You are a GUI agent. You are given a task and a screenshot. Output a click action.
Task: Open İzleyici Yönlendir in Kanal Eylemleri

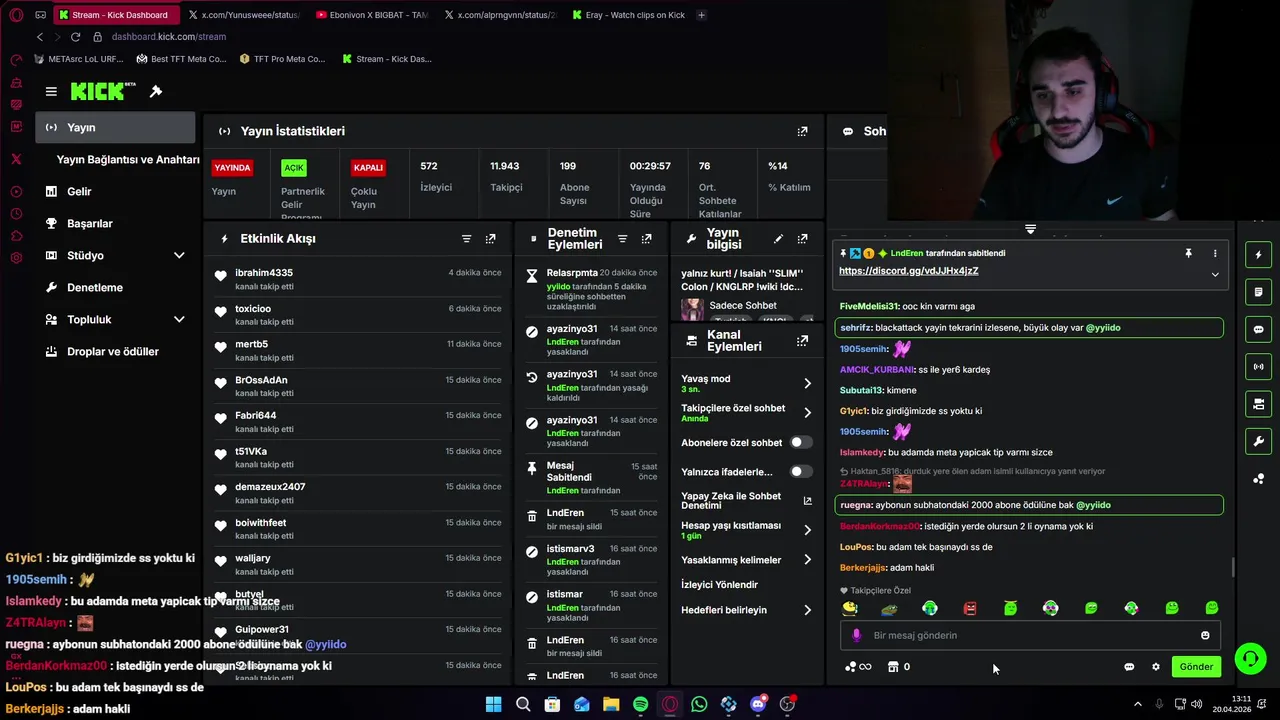click(x=719, y=585)
